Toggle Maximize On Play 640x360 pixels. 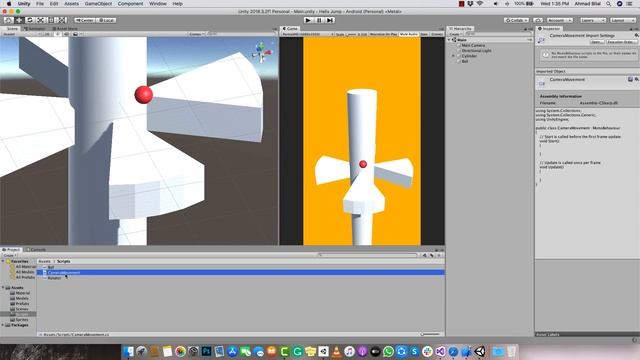coord(383,34)
